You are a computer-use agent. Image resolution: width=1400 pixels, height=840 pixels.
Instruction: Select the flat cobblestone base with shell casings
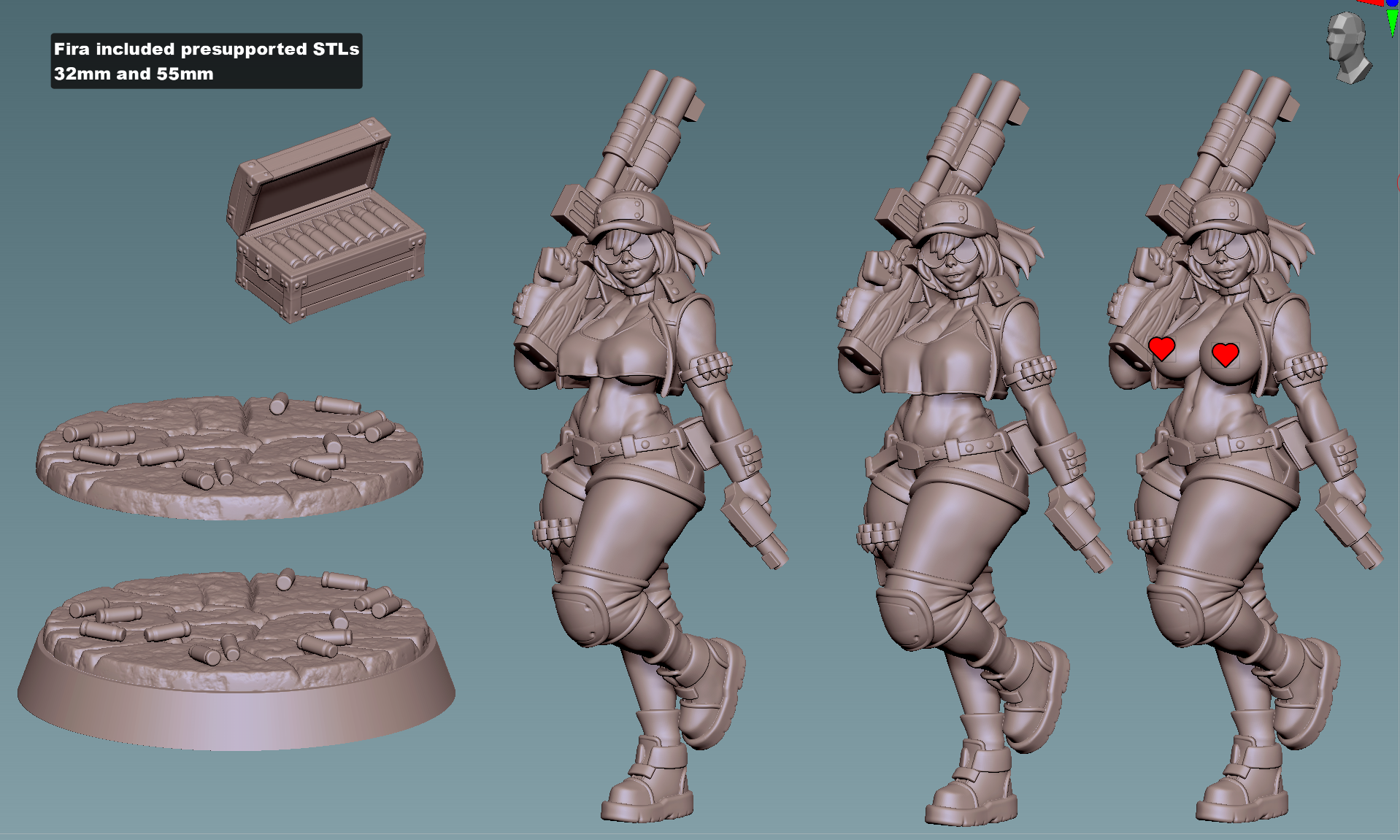[x=229, y=457]
